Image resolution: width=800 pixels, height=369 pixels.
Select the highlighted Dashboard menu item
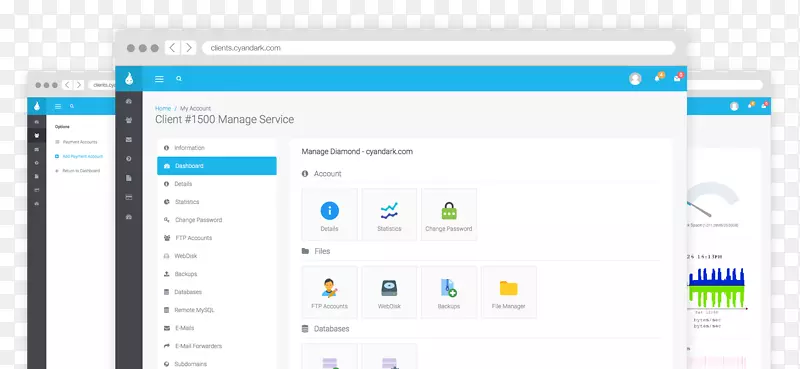pyautogui.click(x=217, y=166)
